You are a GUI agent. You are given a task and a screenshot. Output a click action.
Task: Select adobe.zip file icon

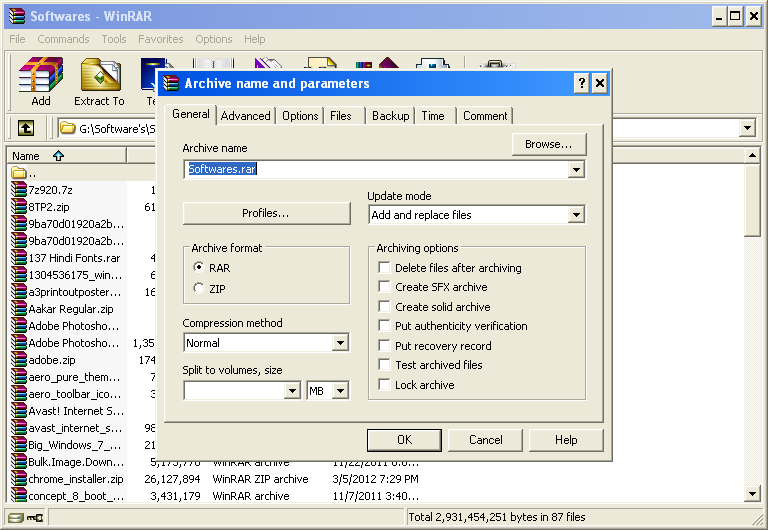[19, 360]
